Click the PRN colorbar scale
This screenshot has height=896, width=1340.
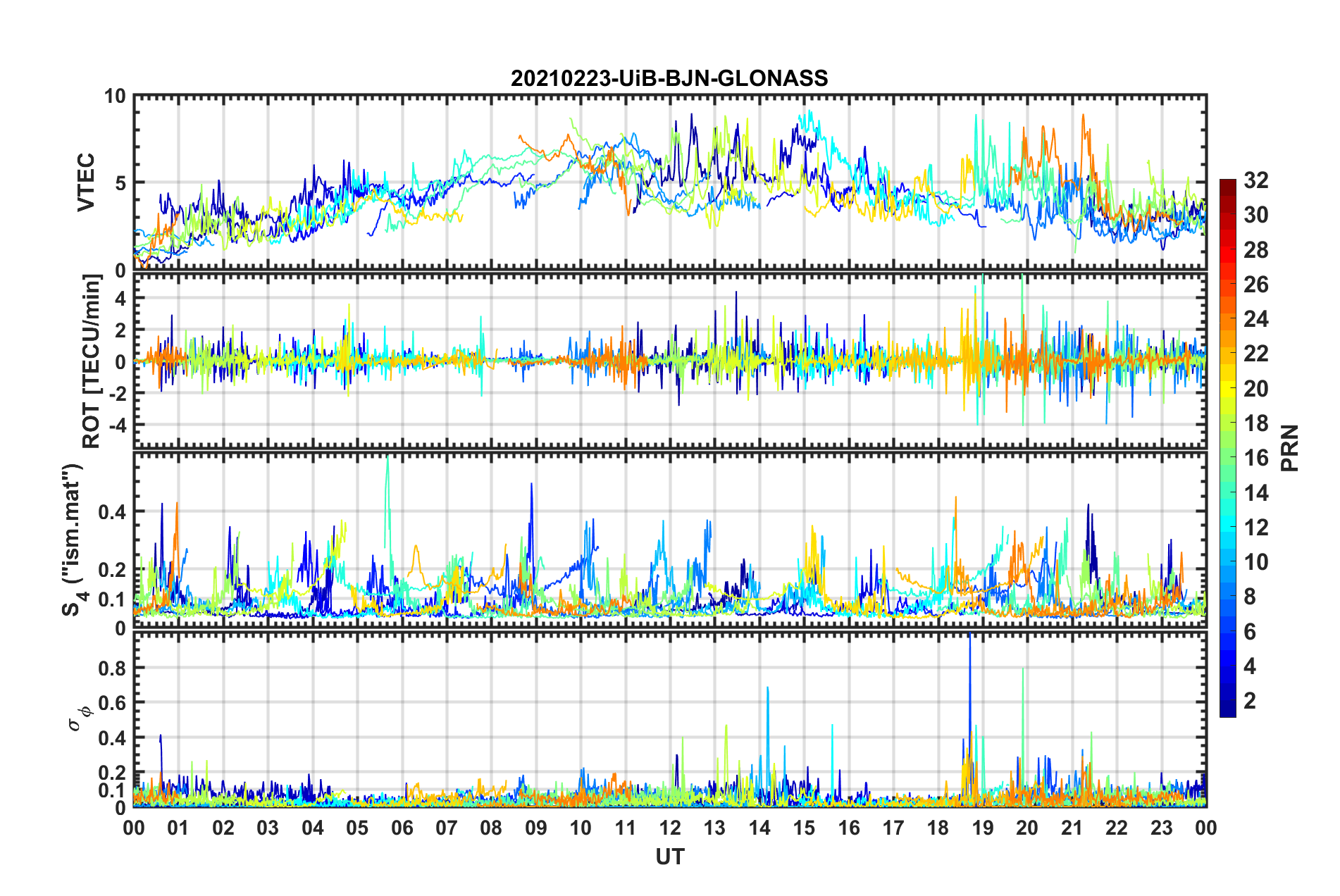(x=1227, y=449)
